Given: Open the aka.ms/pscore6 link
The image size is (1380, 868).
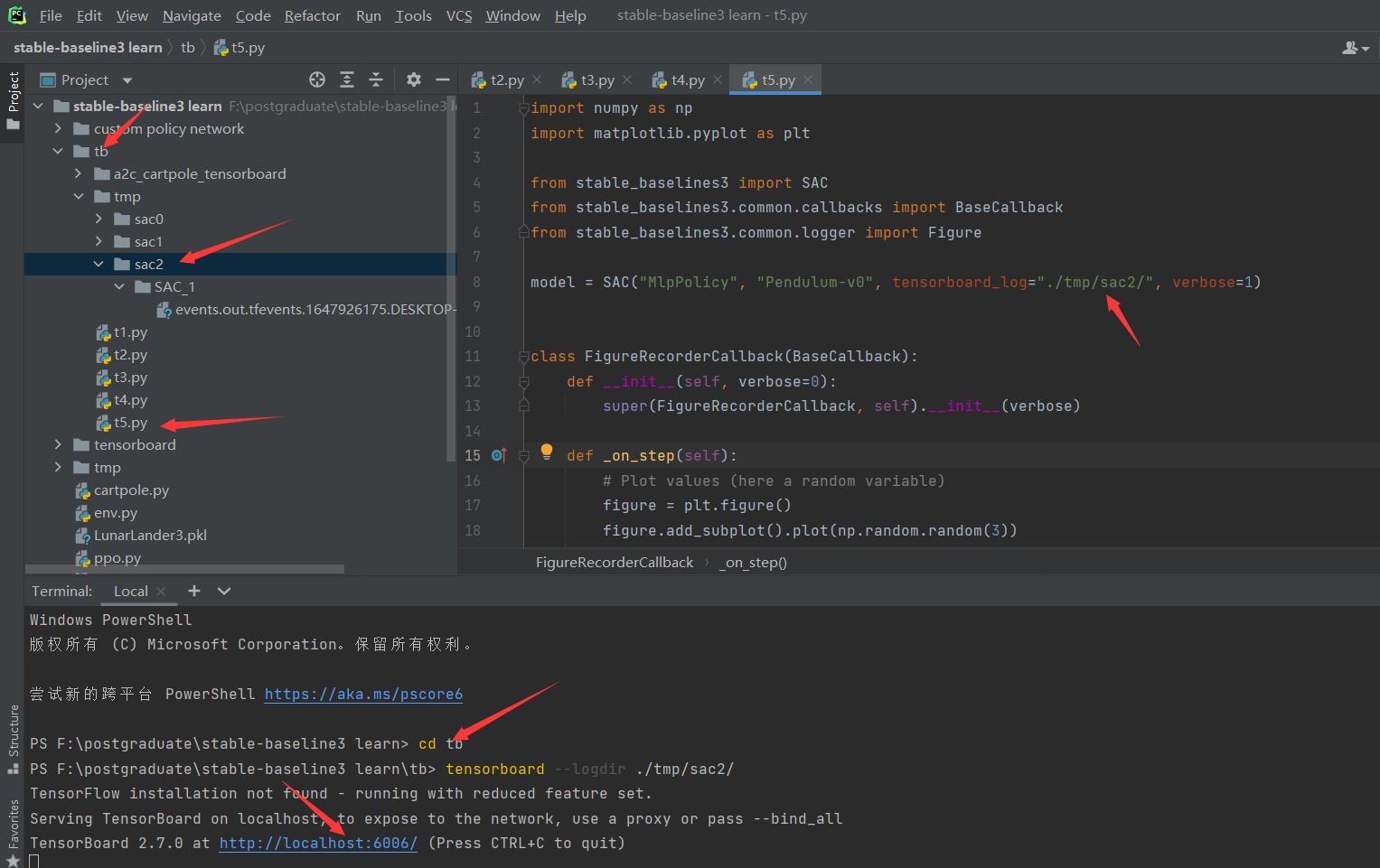Looking at the screenshot, I should coord(363,694).
